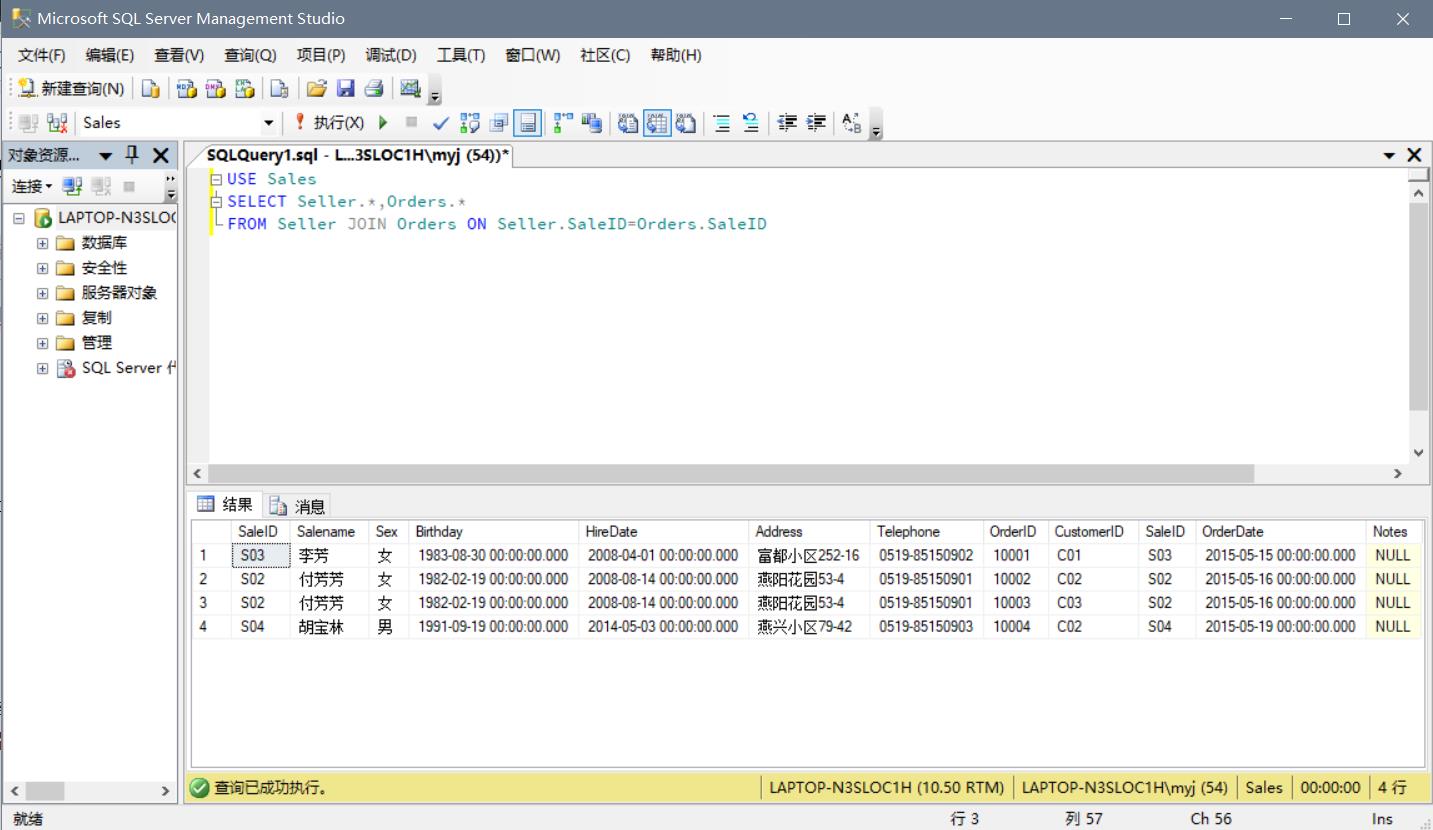Toggle Include Actual Execution Plan
This screenshot has width=1433, height=830.
[564, 123]
